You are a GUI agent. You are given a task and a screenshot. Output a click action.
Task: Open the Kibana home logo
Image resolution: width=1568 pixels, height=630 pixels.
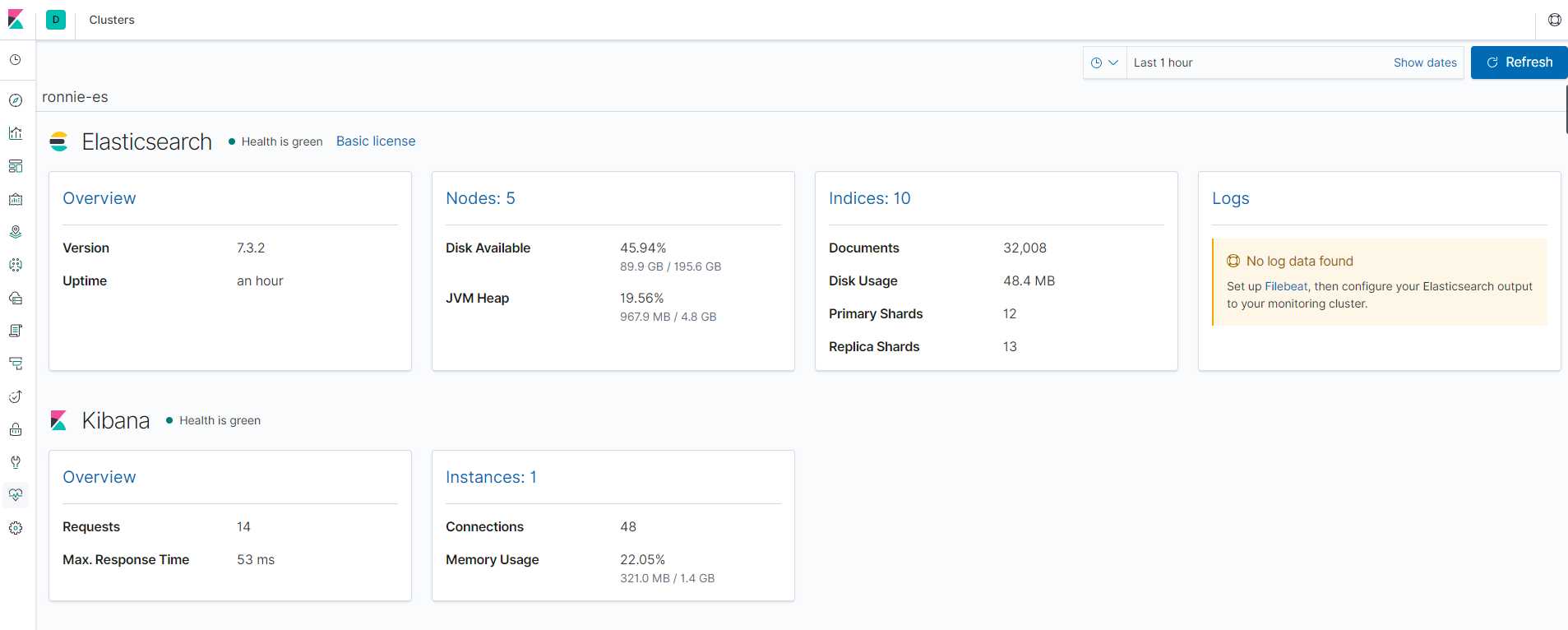[x=16, y=20]
